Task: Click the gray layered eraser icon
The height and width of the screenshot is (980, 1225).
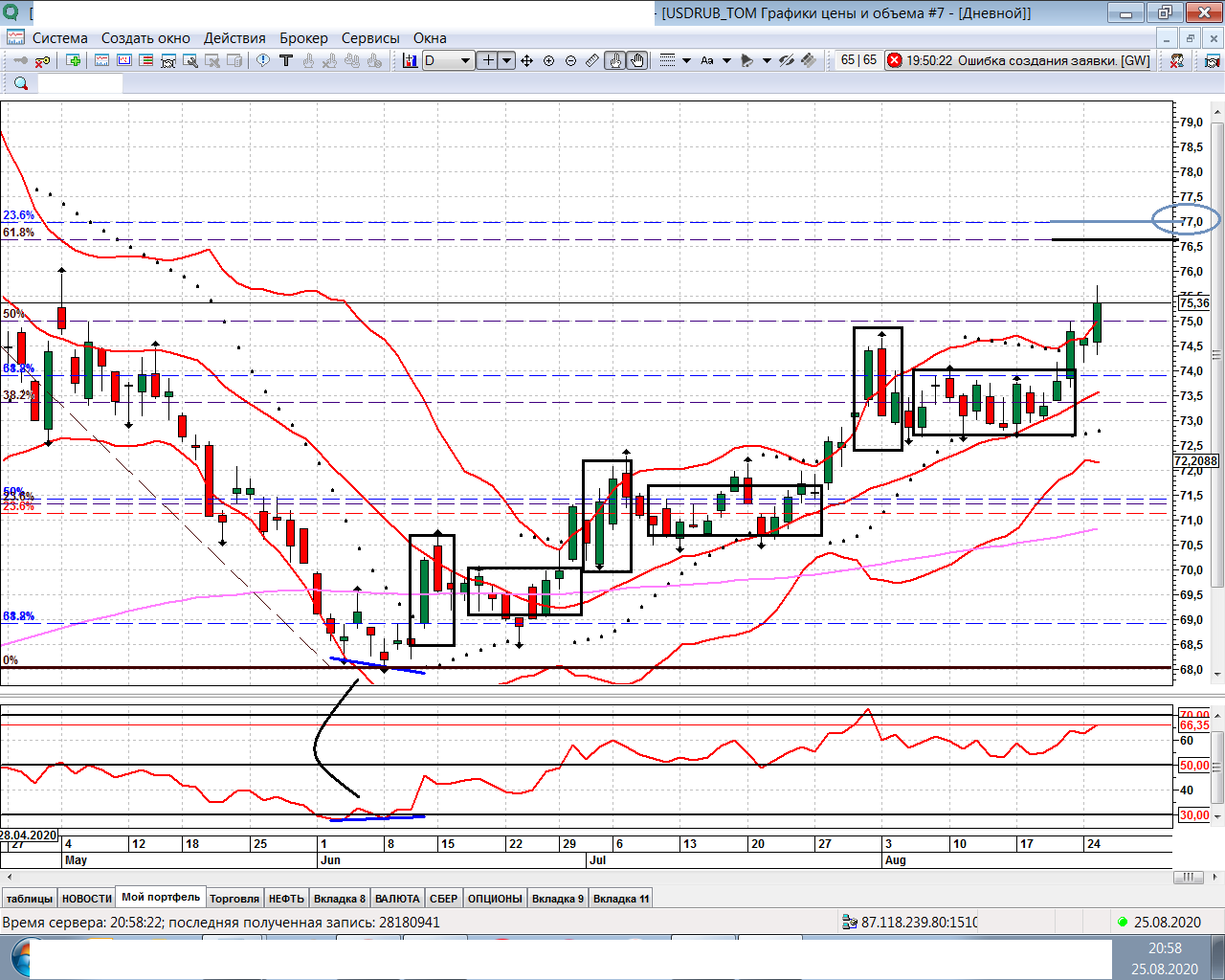Action: 809,60
